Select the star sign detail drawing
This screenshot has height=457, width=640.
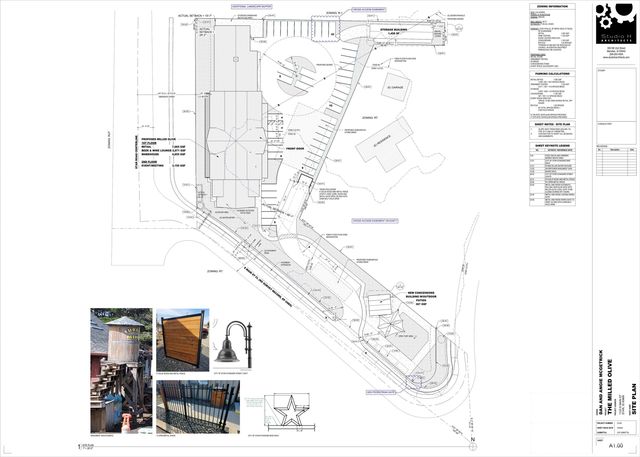click(290, 411)
